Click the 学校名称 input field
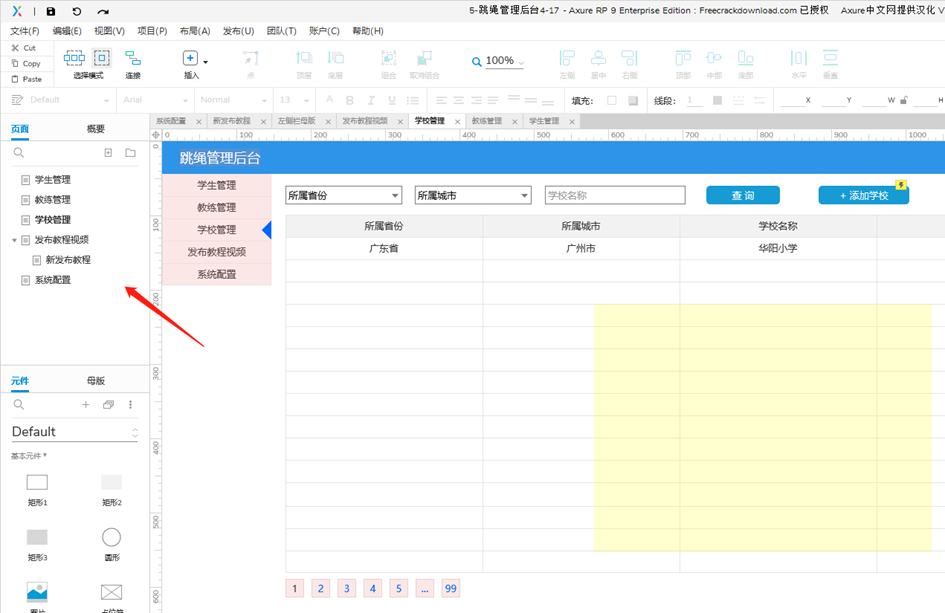Screen dimensions: 945x613 click(x=615, y=195)
